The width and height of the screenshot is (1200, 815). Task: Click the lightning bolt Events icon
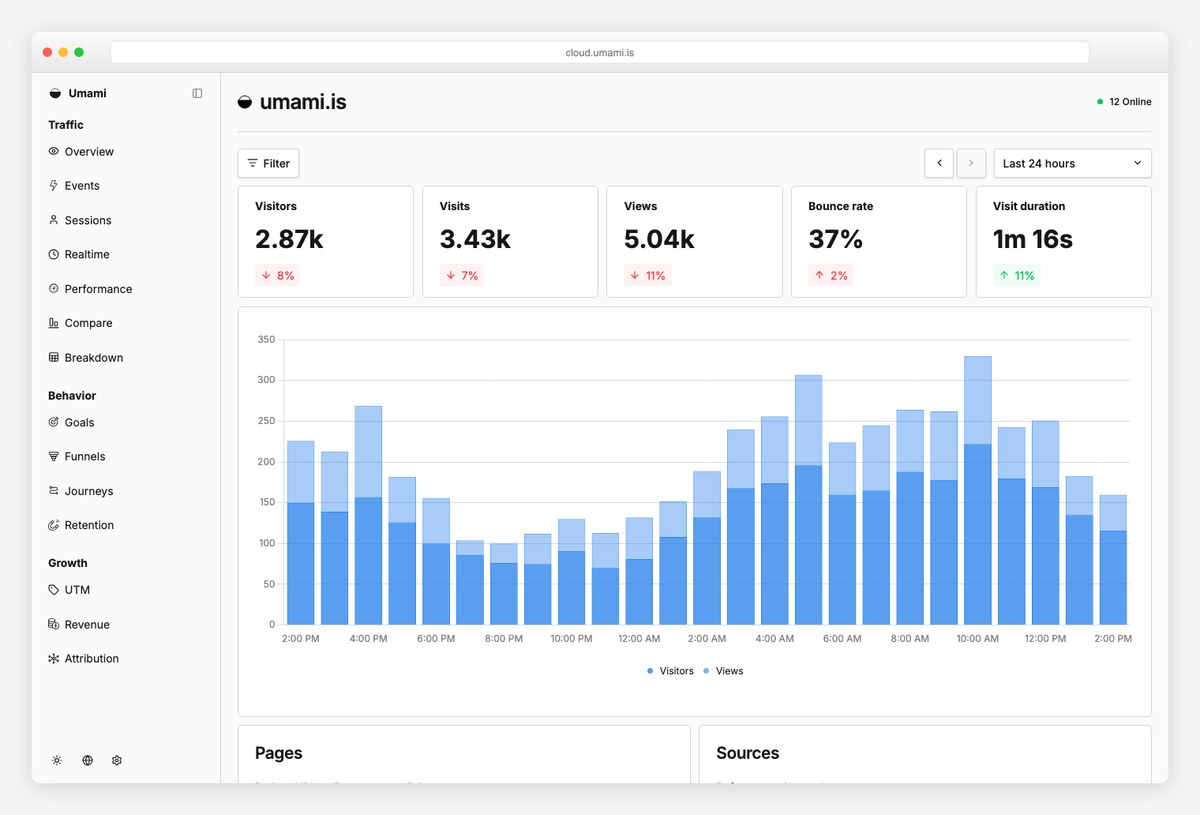pos(54,185)
